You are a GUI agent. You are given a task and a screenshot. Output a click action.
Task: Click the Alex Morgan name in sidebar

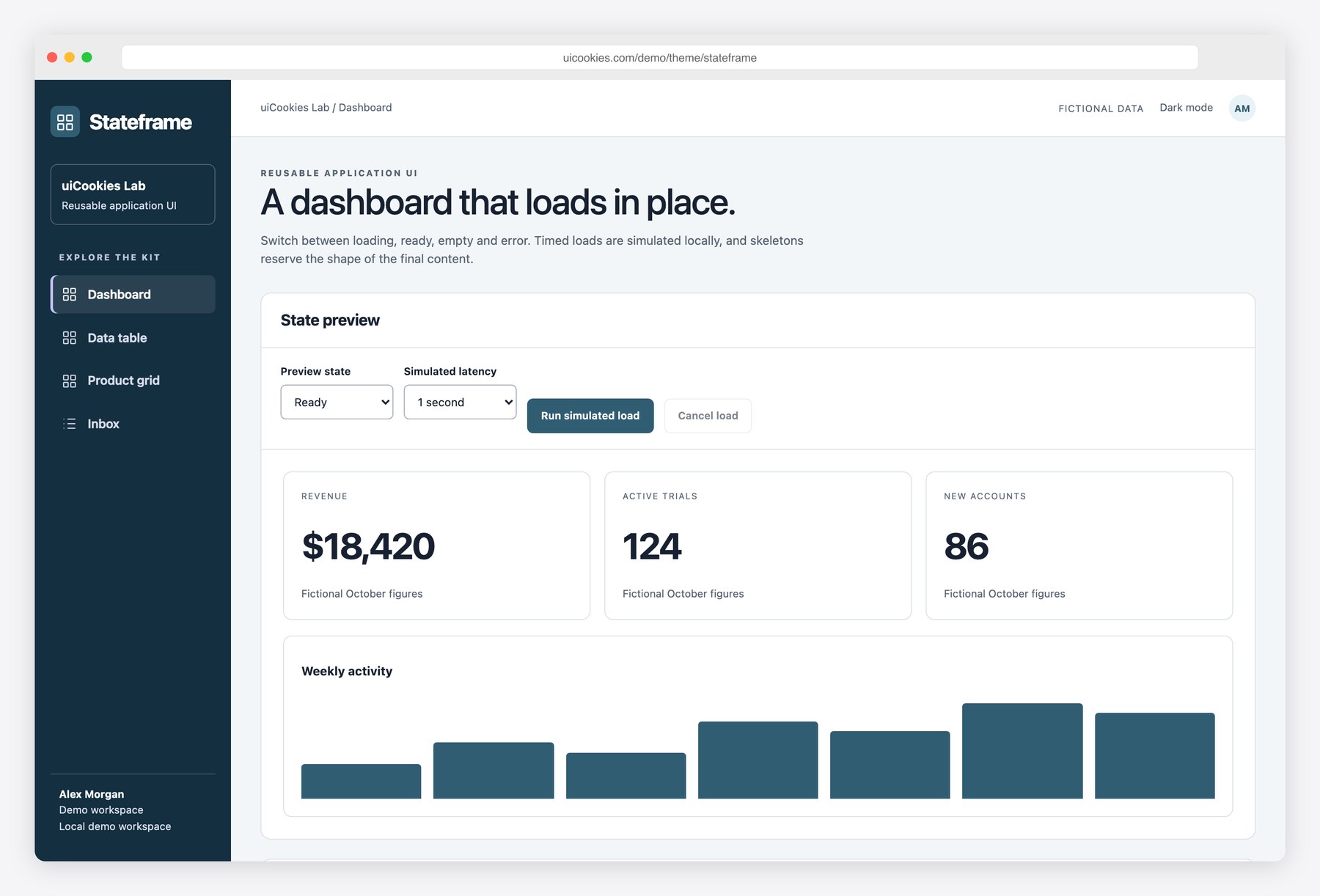(x=92, y=794)
